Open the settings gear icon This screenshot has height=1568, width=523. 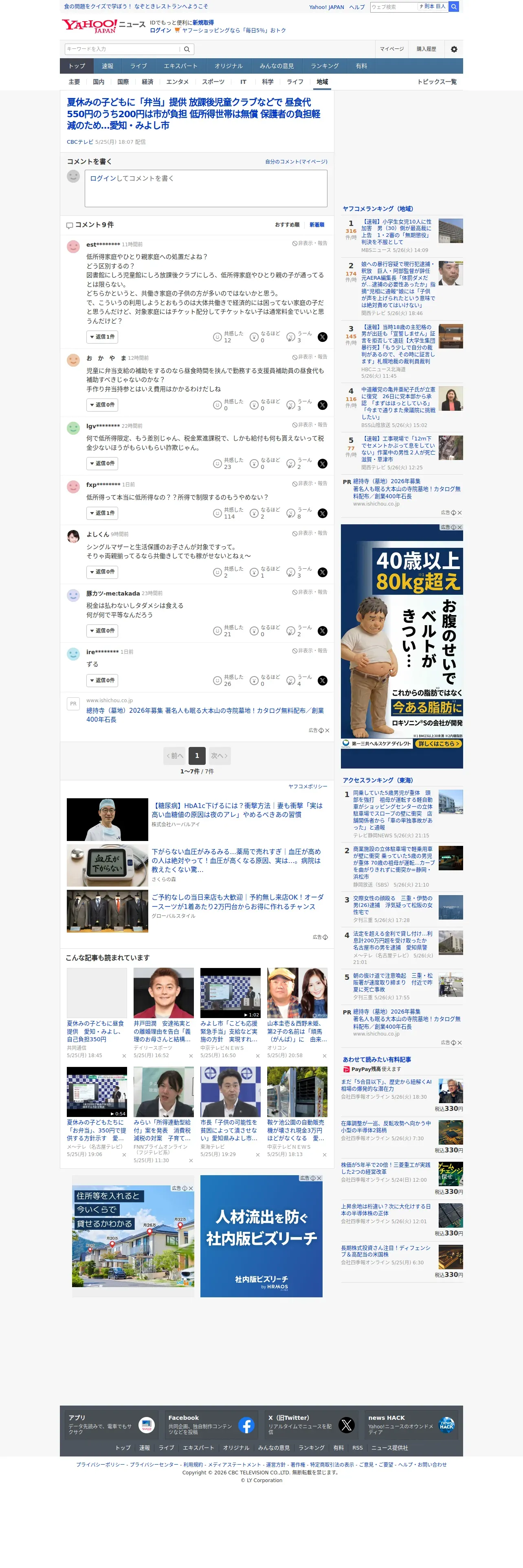pyautogui.click(x=454, y=49)
